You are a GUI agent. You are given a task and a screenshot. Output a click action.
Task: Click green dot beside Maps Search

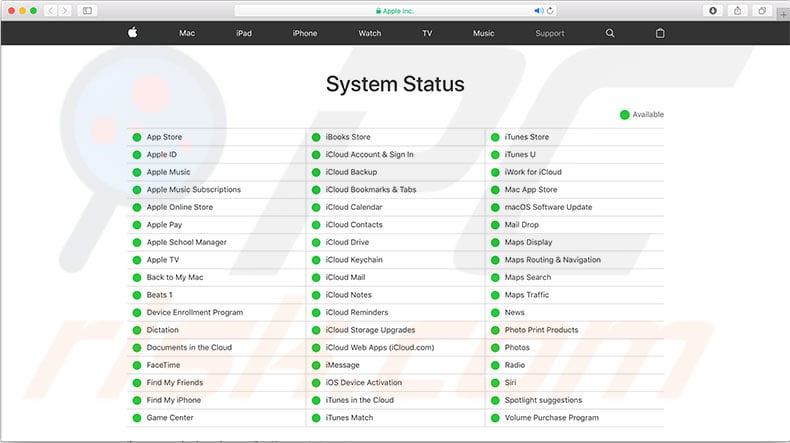coord(495,277)
